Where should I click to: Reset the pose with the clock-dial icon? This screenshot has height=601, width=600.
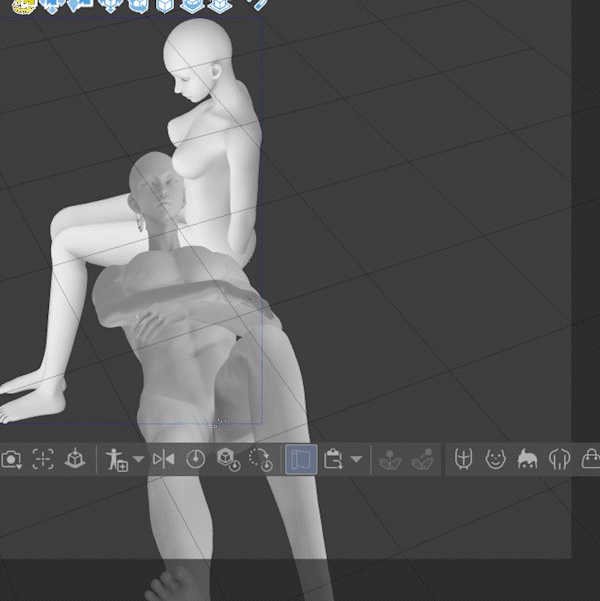click(196, 459)
